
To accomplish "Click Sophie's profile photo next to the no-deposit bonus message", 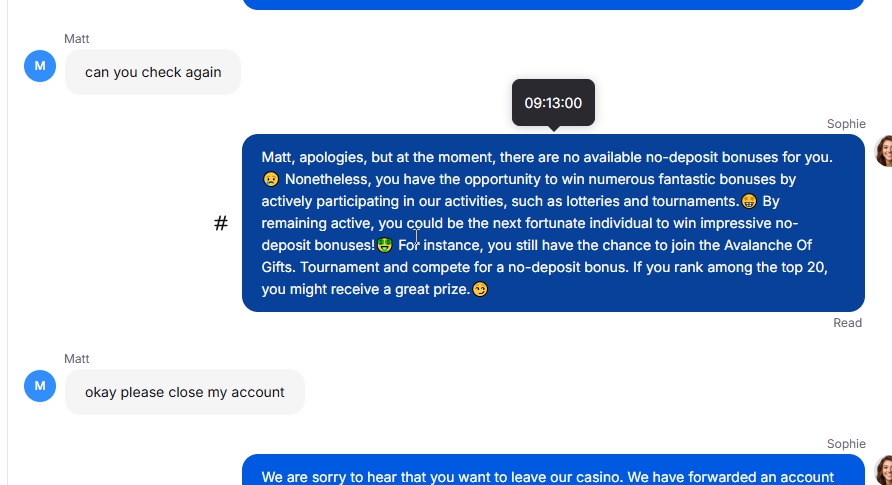I will pyautogui.click(x=883, y=151).
